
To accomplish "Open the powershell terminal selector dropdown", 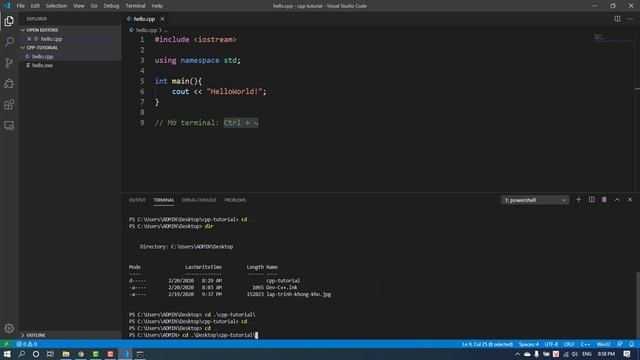I will [x=535, y=200].
